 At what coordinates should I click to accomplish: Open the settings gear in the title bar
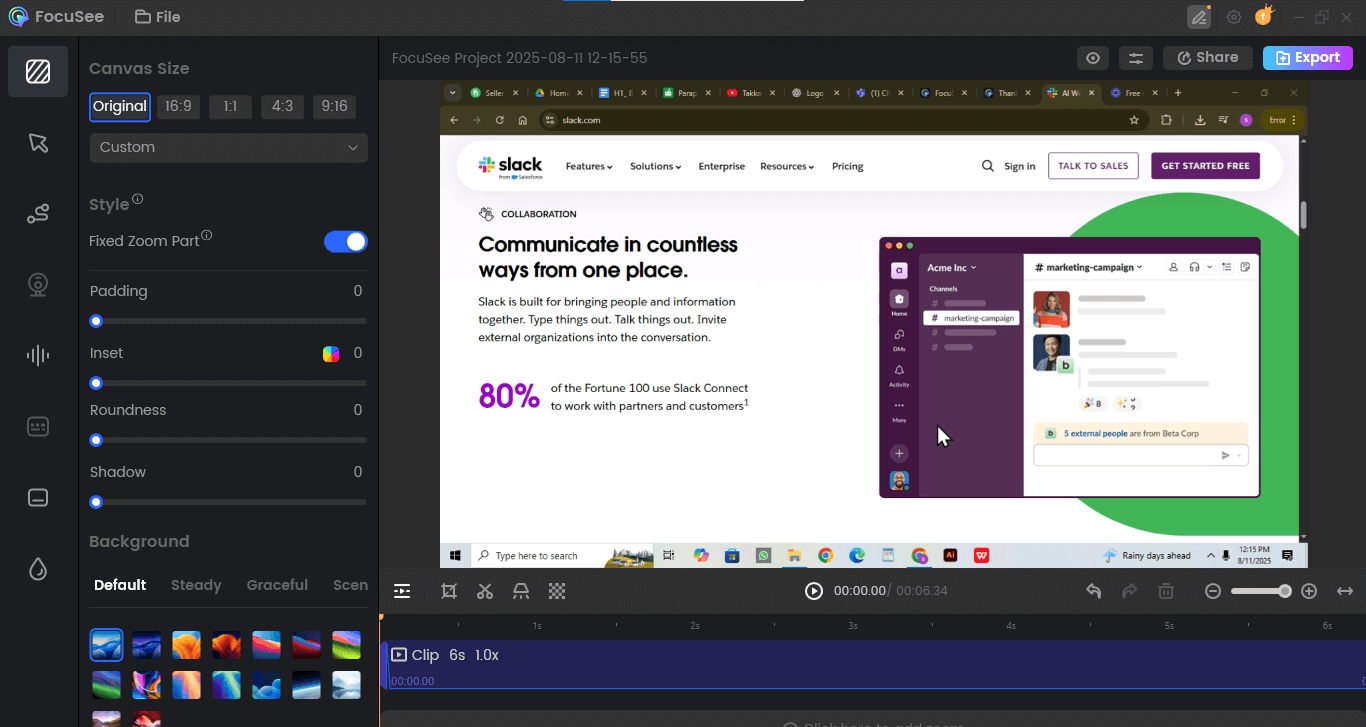(1234, 17)
